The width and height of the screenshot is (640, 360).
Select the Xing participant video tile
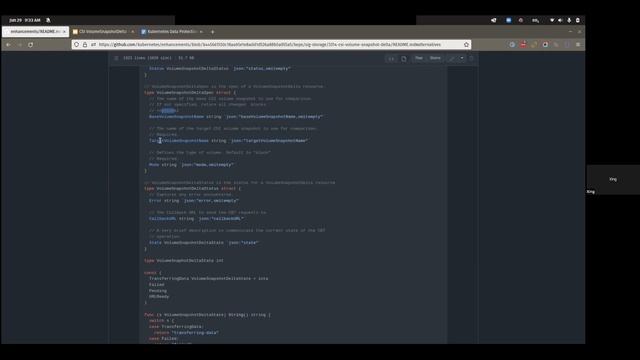coord(613,179)
